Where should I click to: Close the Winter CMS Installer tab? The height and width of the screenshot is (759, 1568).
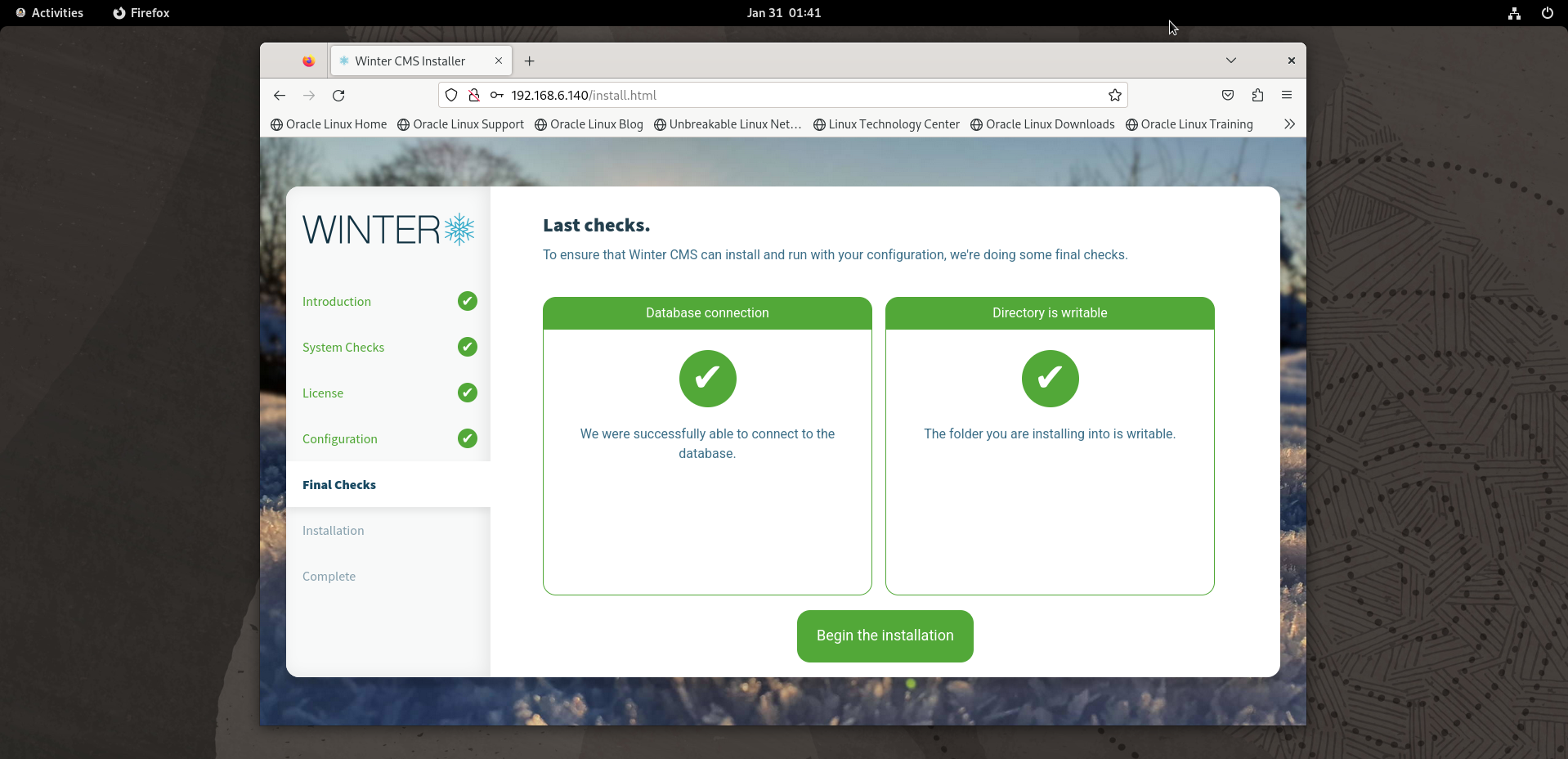point(499,61)
